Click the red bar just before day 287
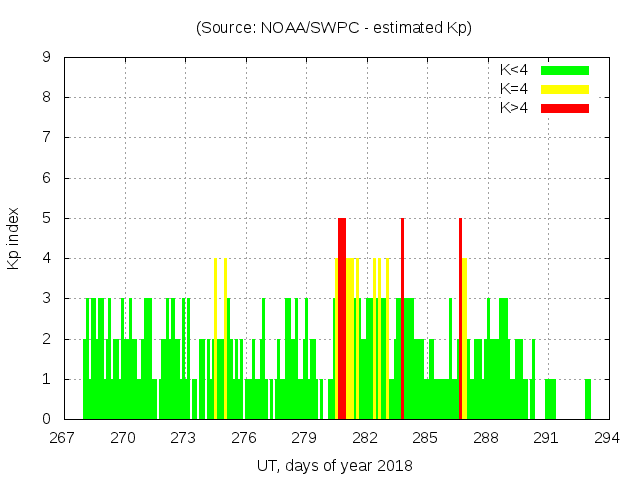640x480 pixels. (x=460, y=318)
